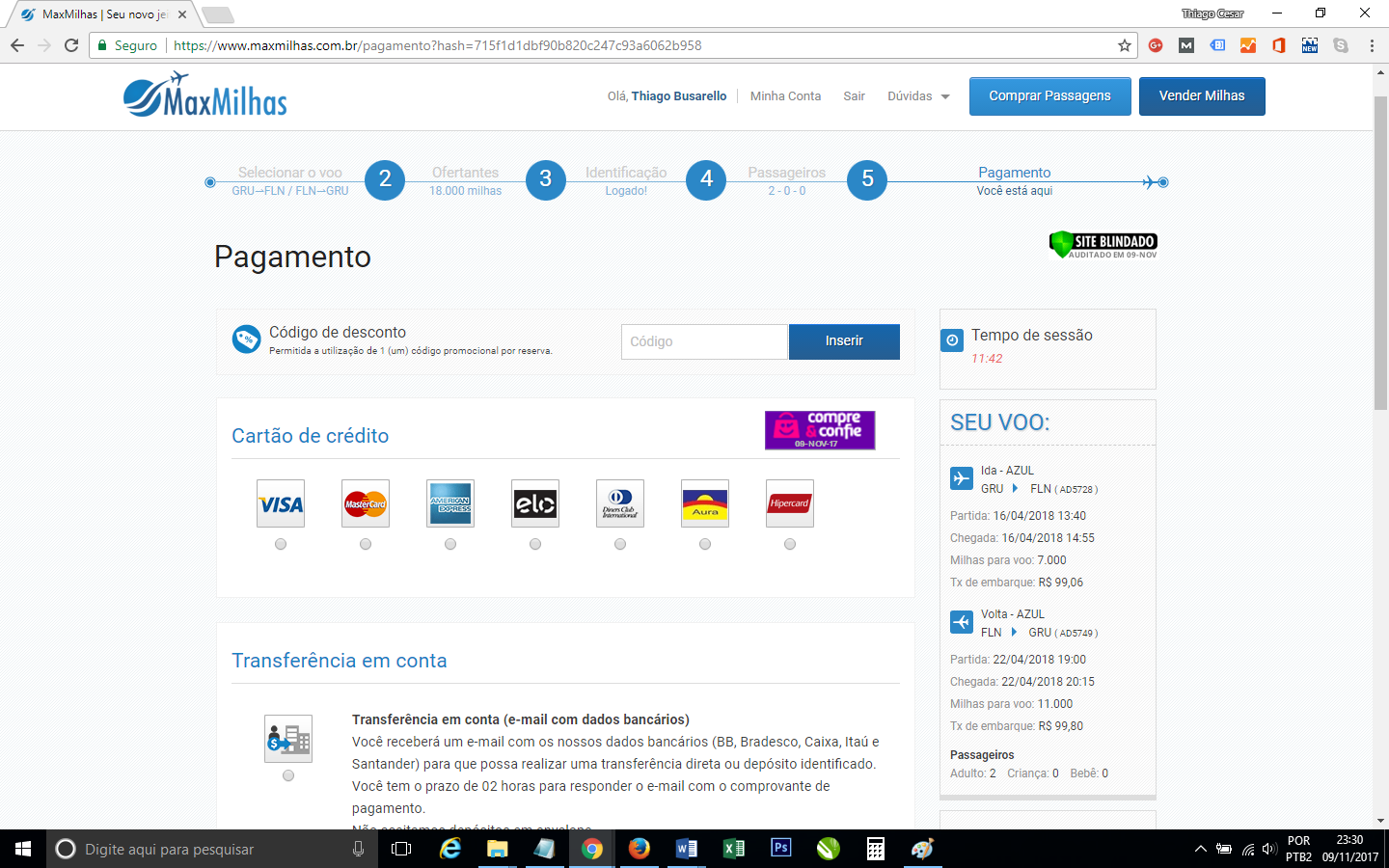Click the volume tray icon

click(1269, 849)
